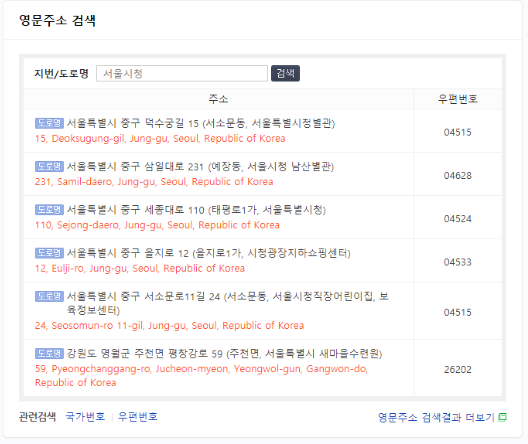
Task: Select English address 24, Seosomun-ro 11-gil
Action: [x=169, y=326]
